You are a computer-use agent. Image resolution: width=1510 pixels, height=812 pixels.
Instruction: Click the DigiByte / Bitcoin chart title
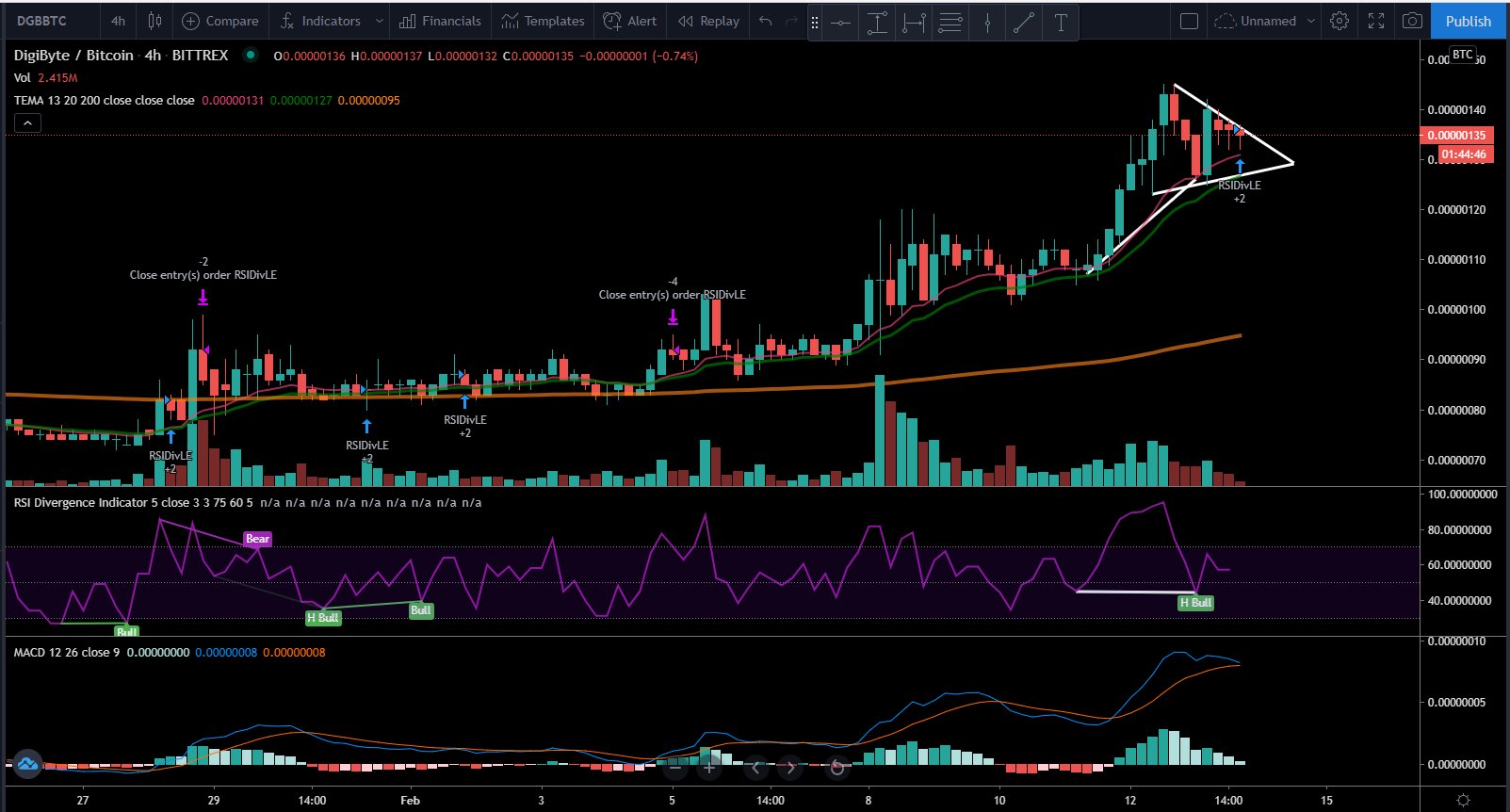73,56
